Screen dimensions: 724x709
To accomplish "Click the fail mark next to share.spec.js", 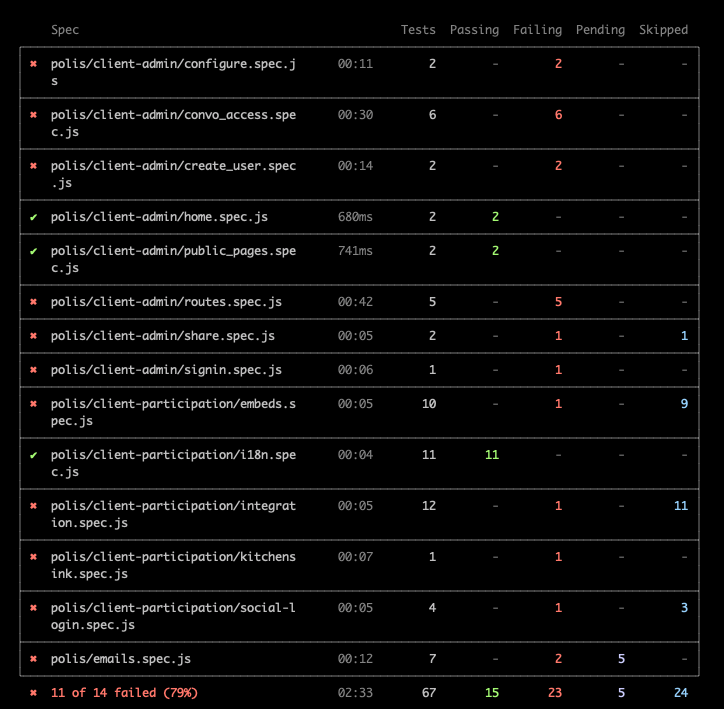I will click(33, 336).
